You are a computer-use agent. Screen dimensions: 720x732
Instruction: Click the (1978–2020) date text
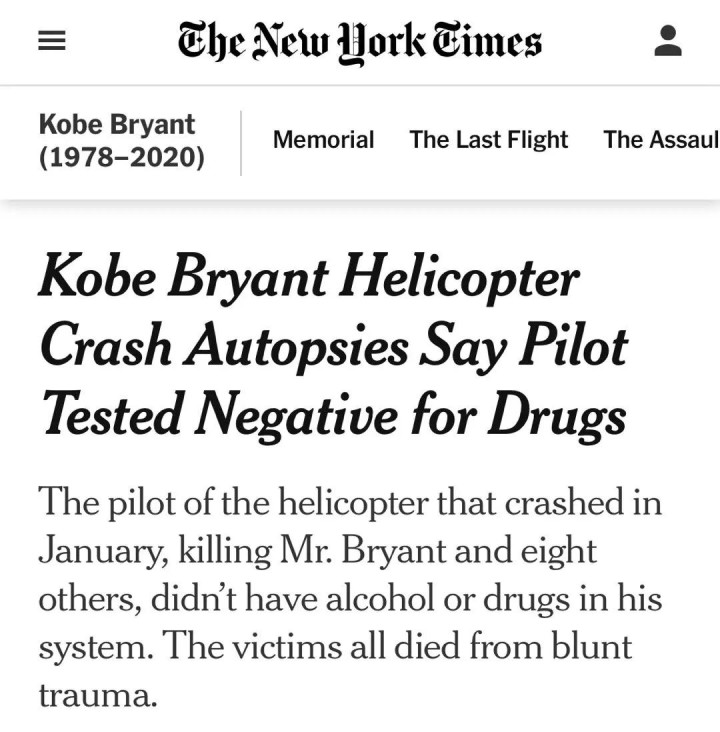tap(121, 157)
